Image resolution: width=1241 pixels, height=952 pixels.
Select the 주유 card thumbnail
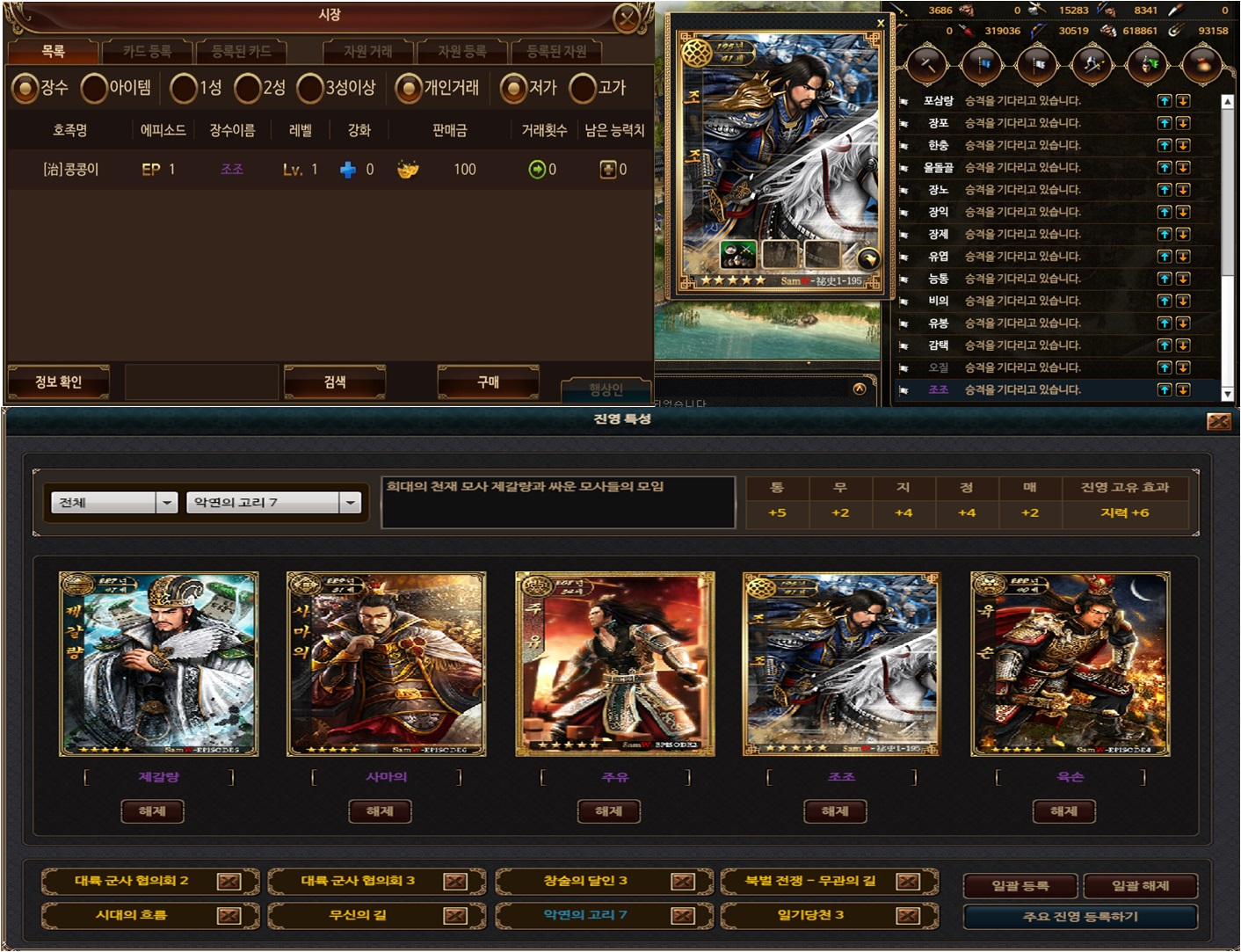tap(614, 664)
